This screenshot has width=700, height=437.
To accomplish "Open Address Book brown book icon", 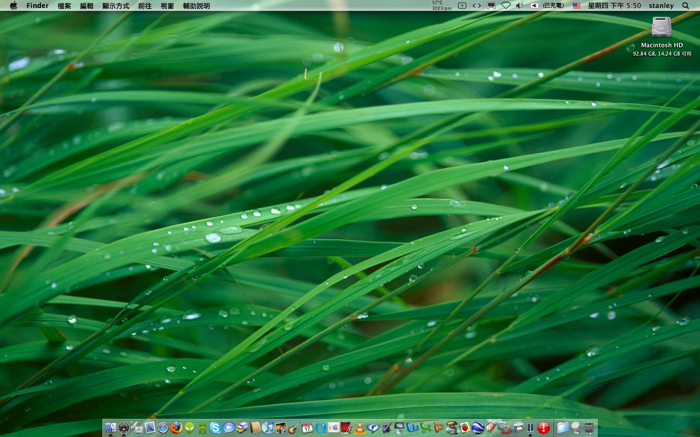I will click(x=255, y=428).
